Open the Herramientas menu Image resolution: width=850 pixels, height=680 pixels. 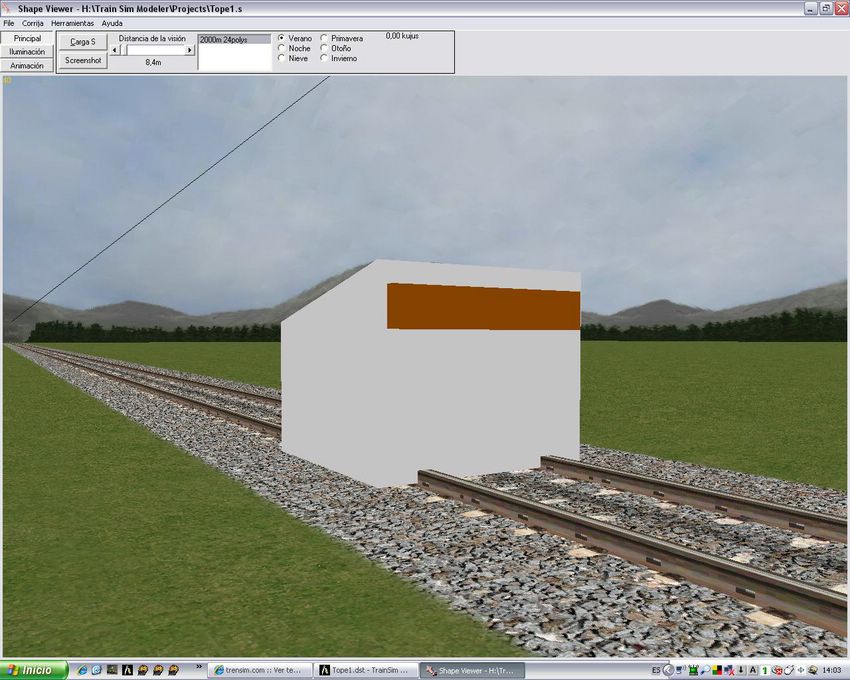tap(72, 22)
